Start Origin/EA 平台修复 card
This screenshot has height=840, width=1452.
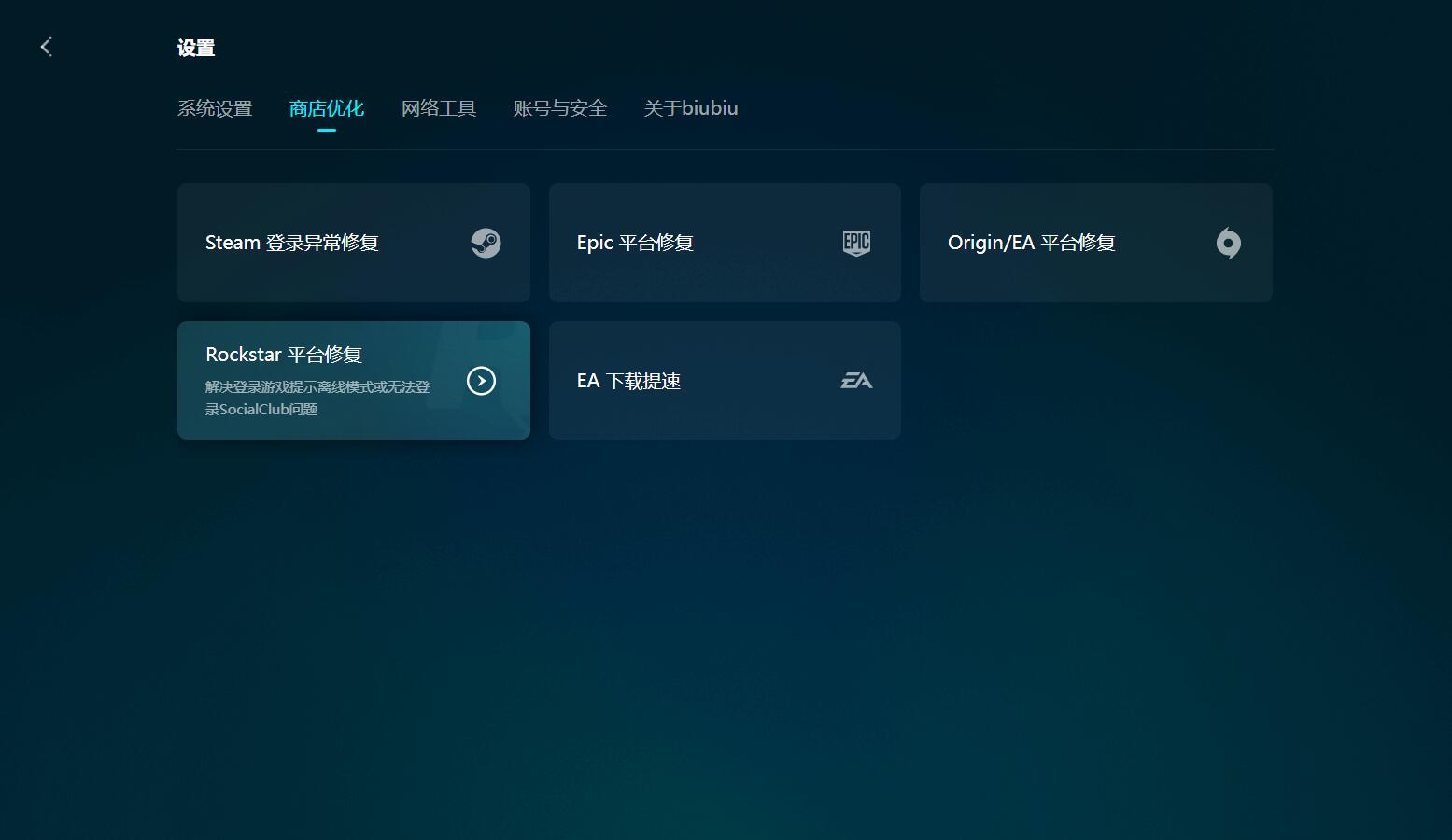coord(1096,243)
